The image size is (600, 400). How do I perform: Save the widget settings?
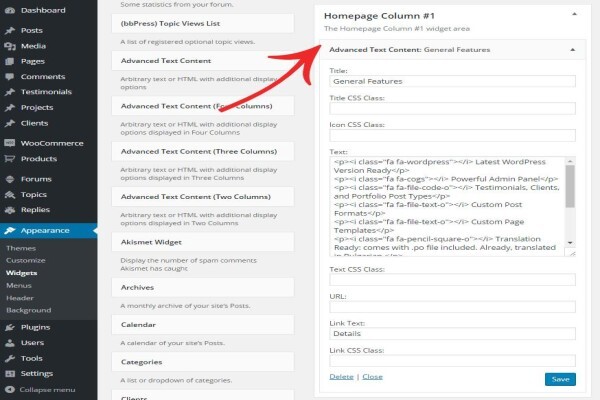click(x=560, y=379)
